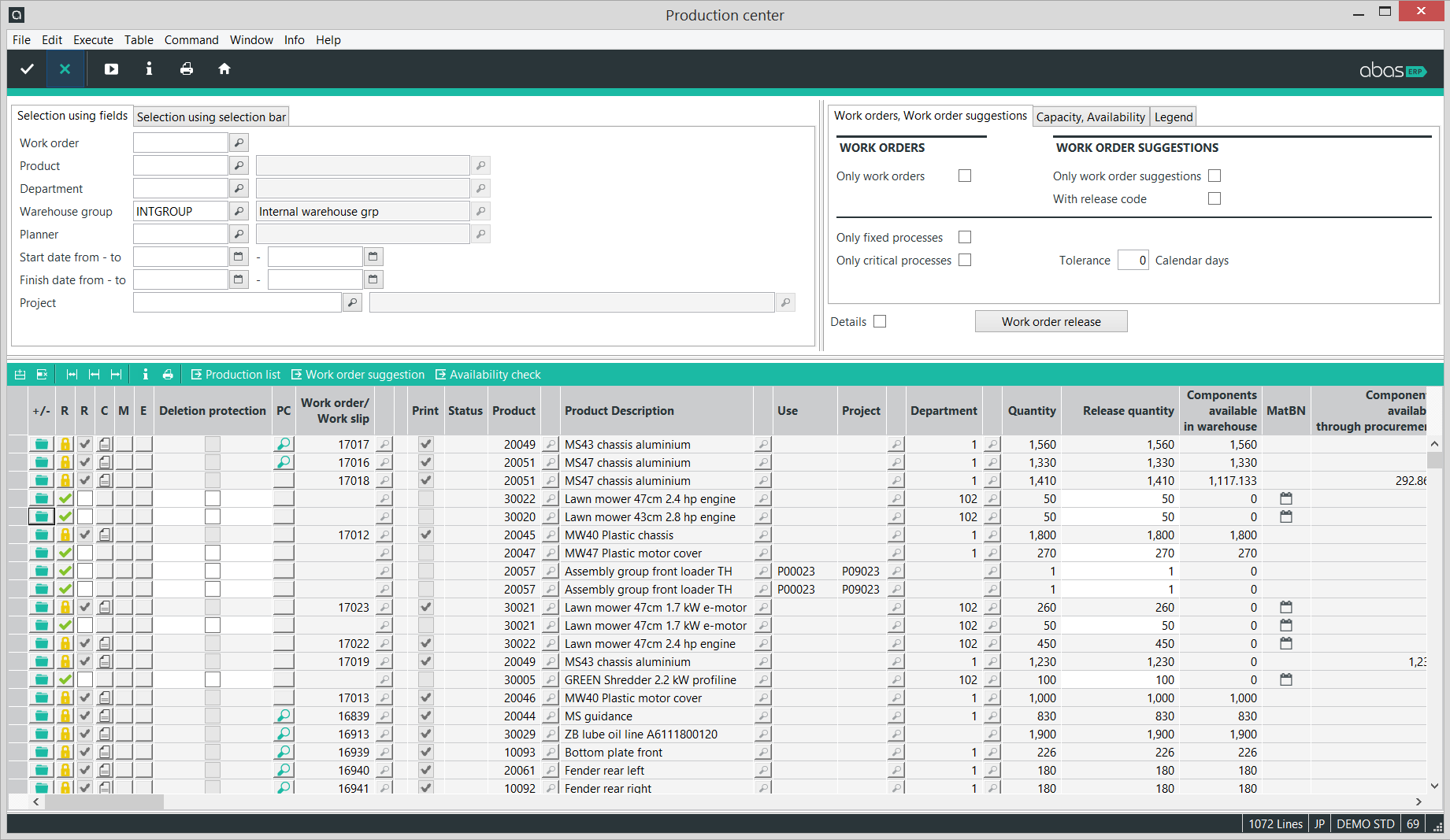Click MatBN calendar icon for product 30022 row quantity 50
Image resolution: width=1450 pixels, height=840 pixels.
point(1286,498)
